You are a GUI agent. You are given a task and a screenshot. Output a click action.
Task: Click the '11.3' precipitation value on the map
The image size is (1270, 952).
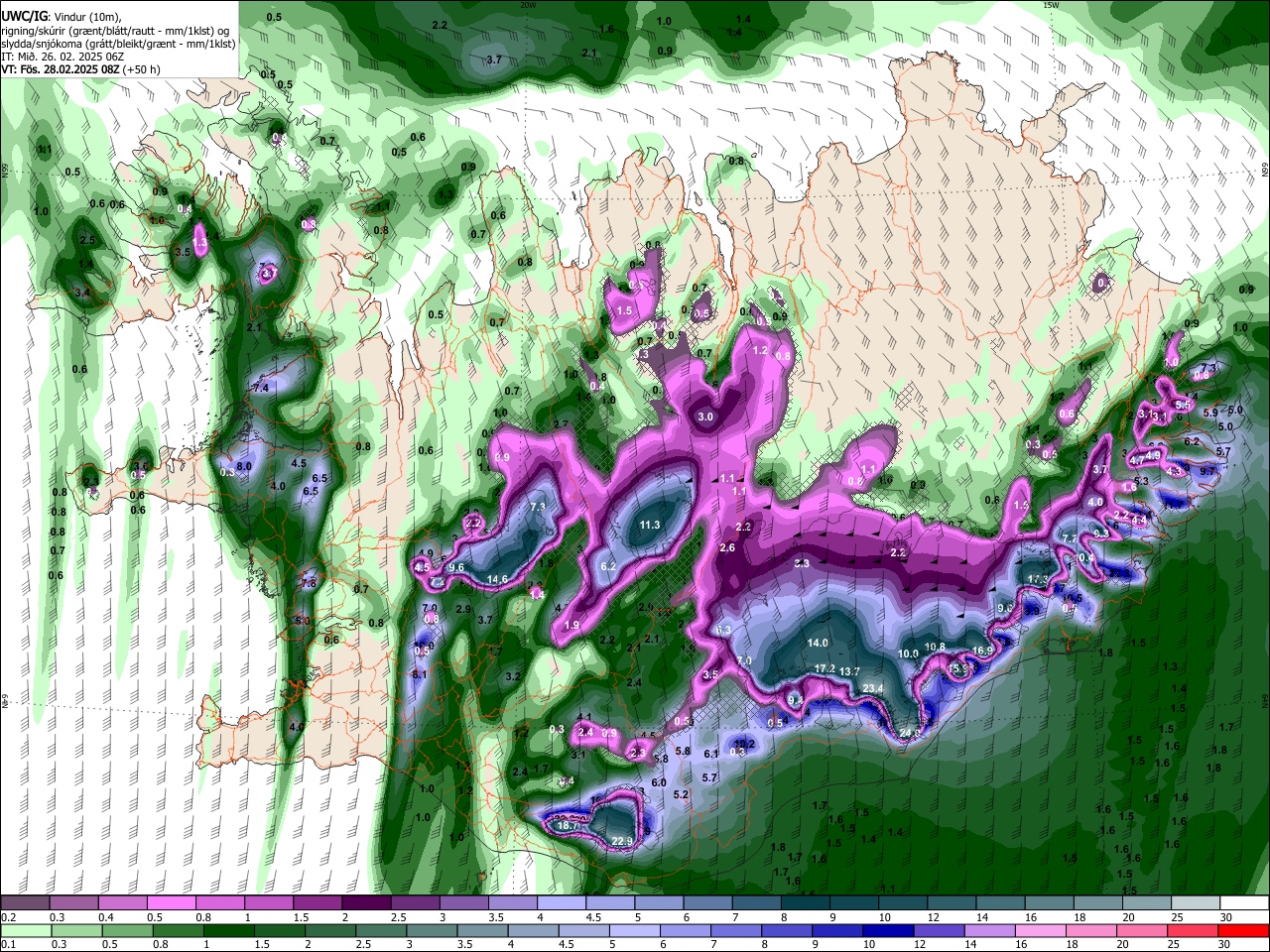click(x=650, y=525)
